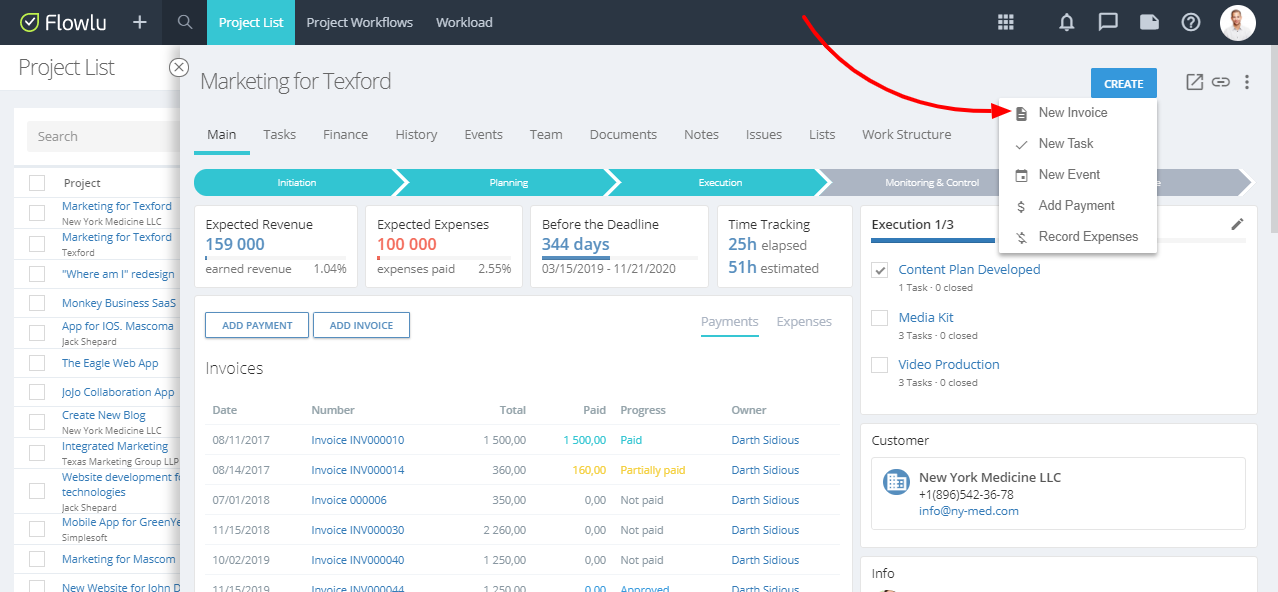This screenshot has width=1278, height=592.
Task: Open Invoice 000006 link
Action: 349,500
